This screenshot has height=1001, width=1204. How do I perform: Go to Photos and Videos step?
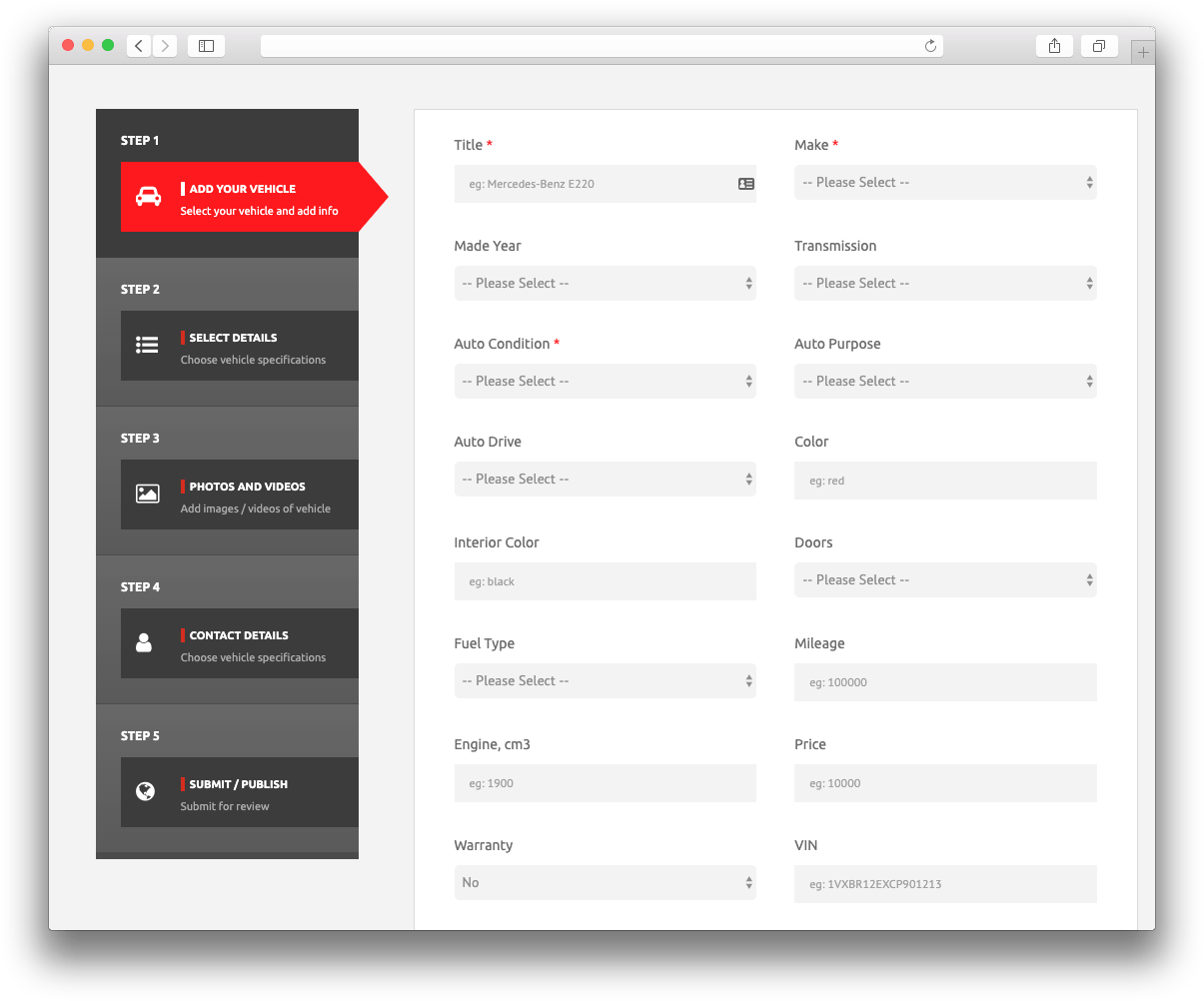240,495
